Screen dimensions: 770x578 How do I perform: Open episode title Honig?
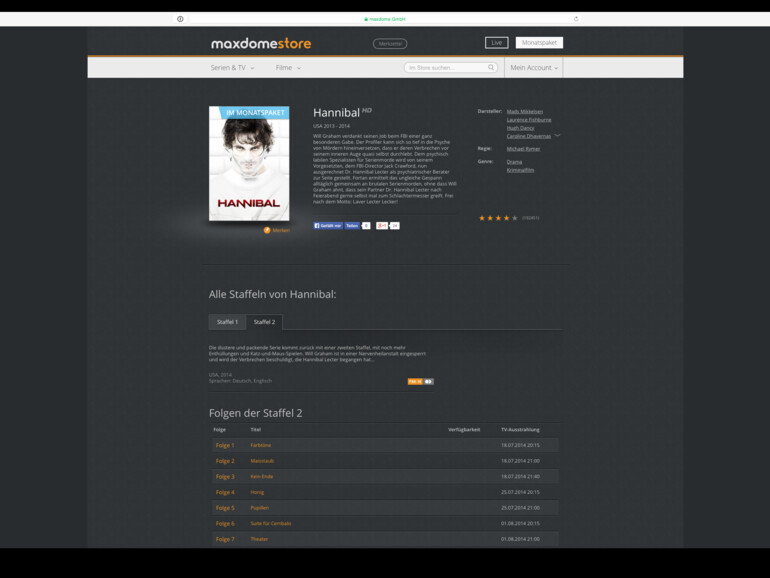point(257,493)
